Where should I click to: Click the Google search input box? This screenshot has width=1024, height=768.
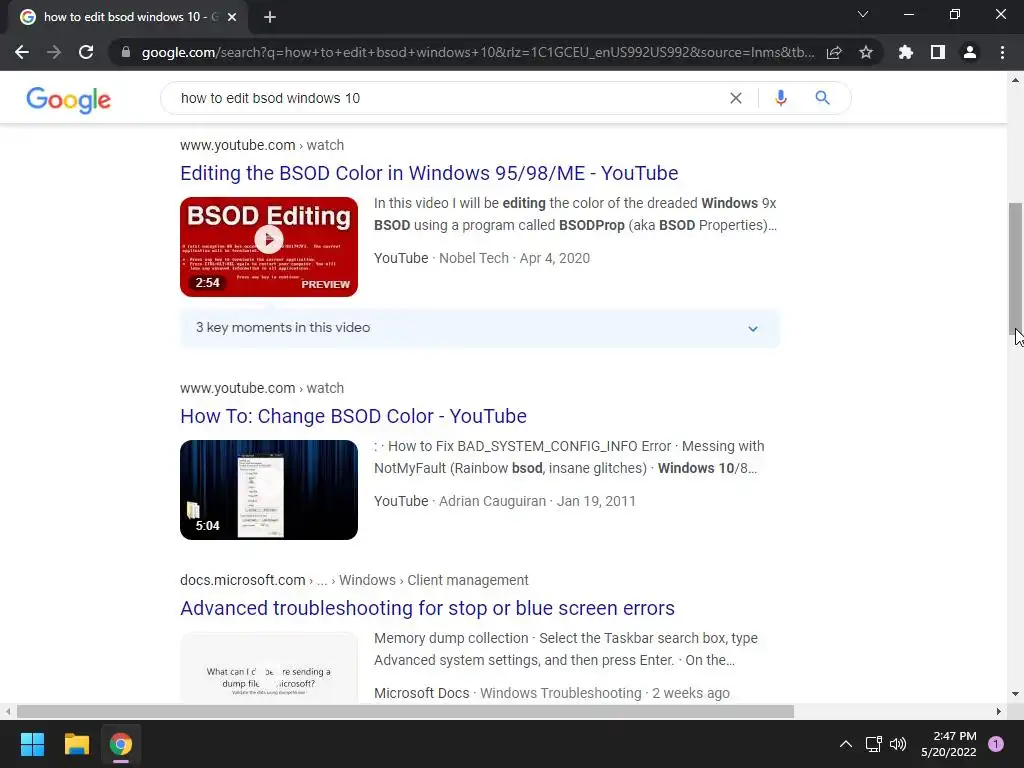[x=444, y=98]
